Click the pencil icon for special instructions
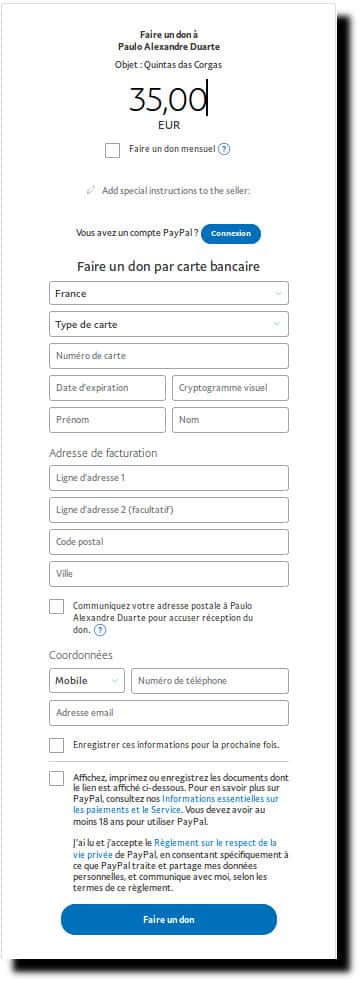Image resolution: width=362 pixels, height=983 pixels. point(91,190)
